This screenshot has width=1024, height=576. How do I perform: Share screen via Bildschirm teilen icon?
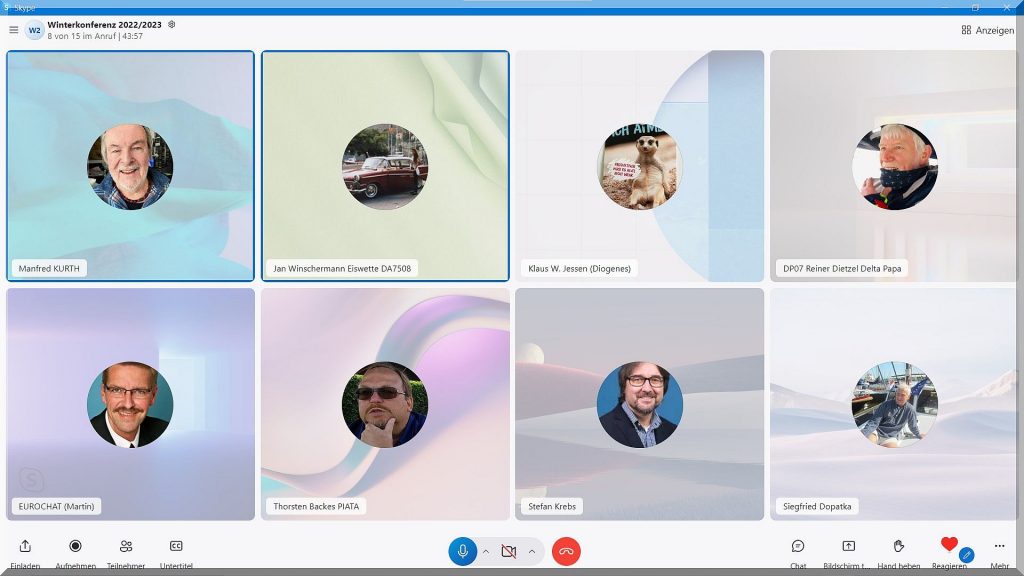click(848, 546)
